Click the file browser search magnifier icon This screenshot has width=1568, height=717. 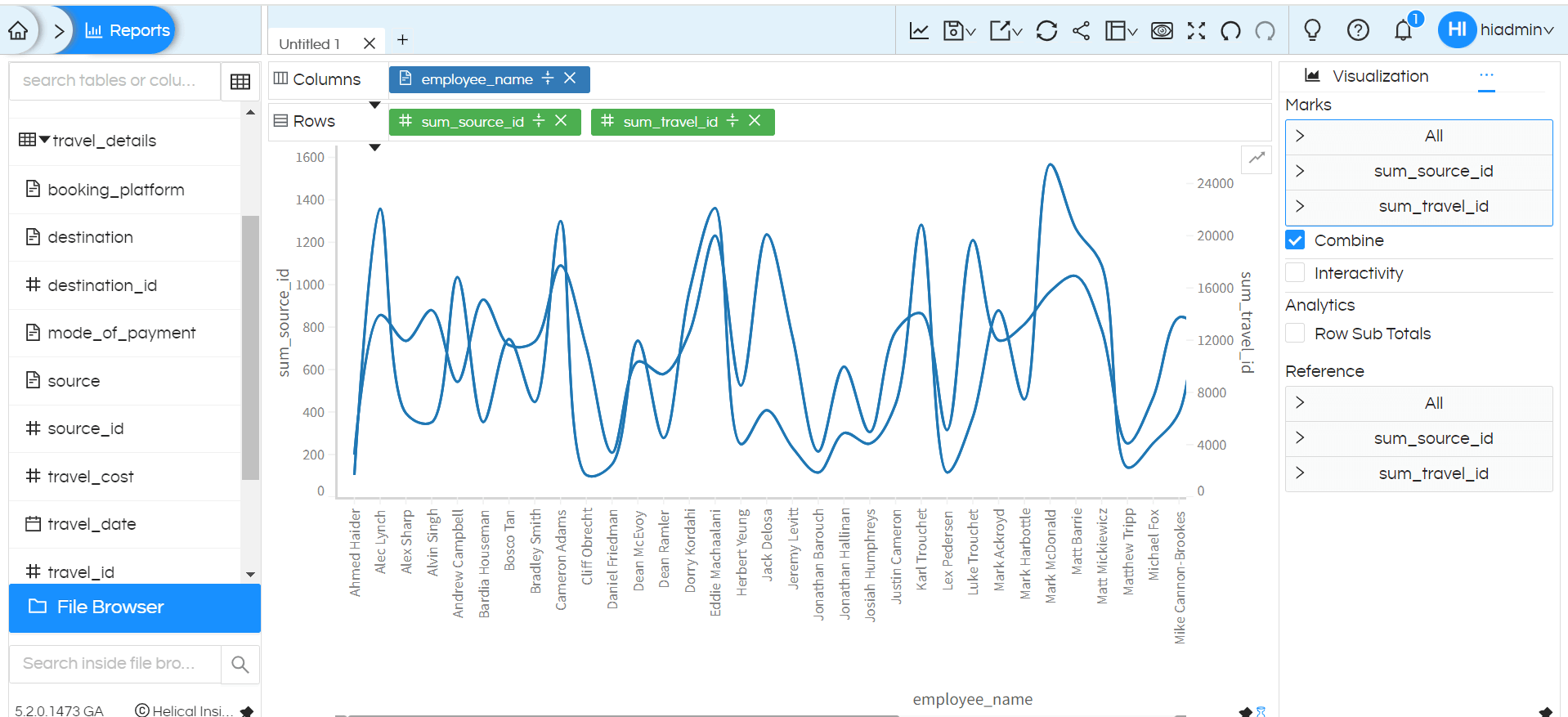pos(240,664)
